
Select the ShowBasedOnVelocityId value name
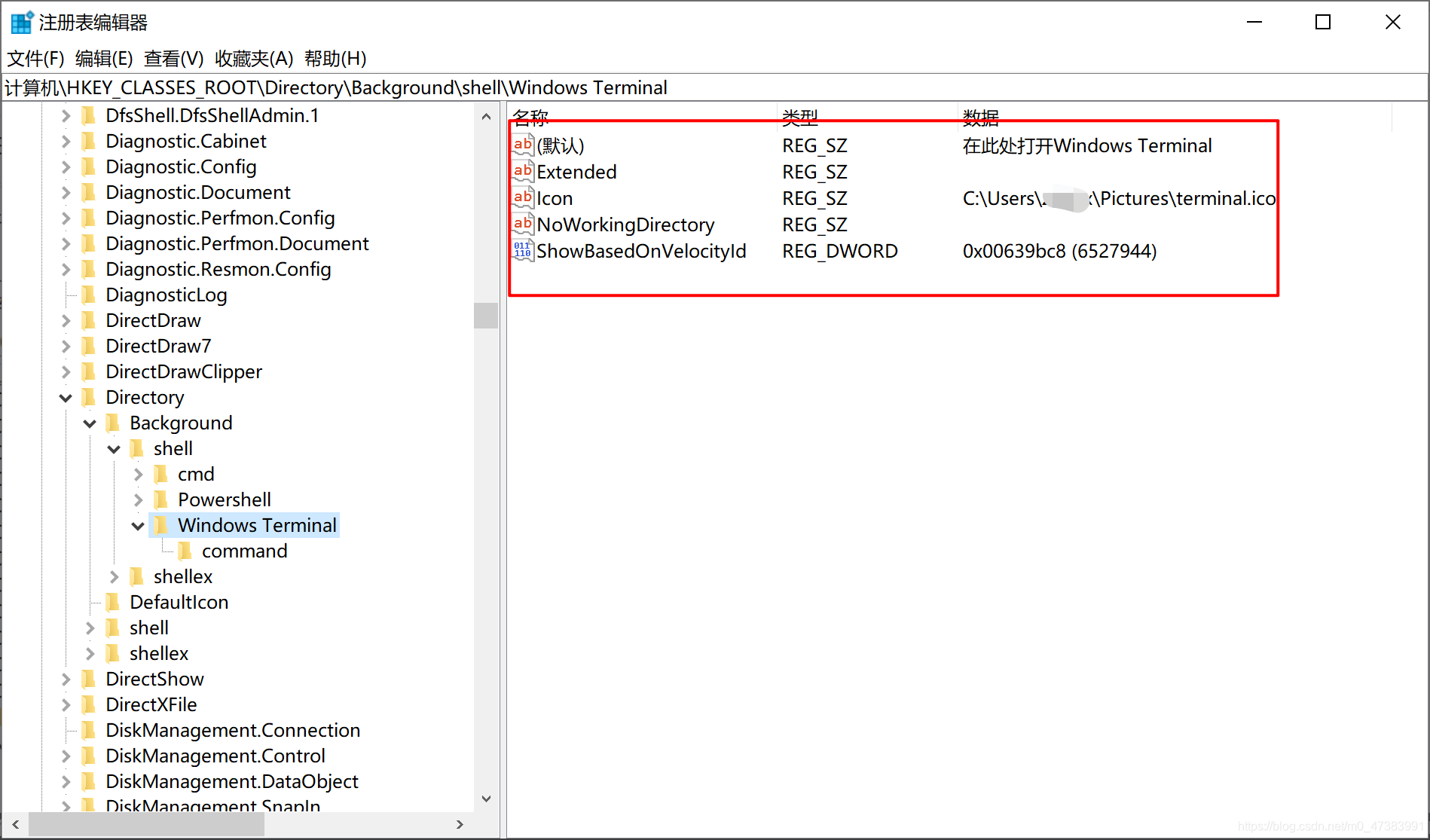click(x=641, y=251)
